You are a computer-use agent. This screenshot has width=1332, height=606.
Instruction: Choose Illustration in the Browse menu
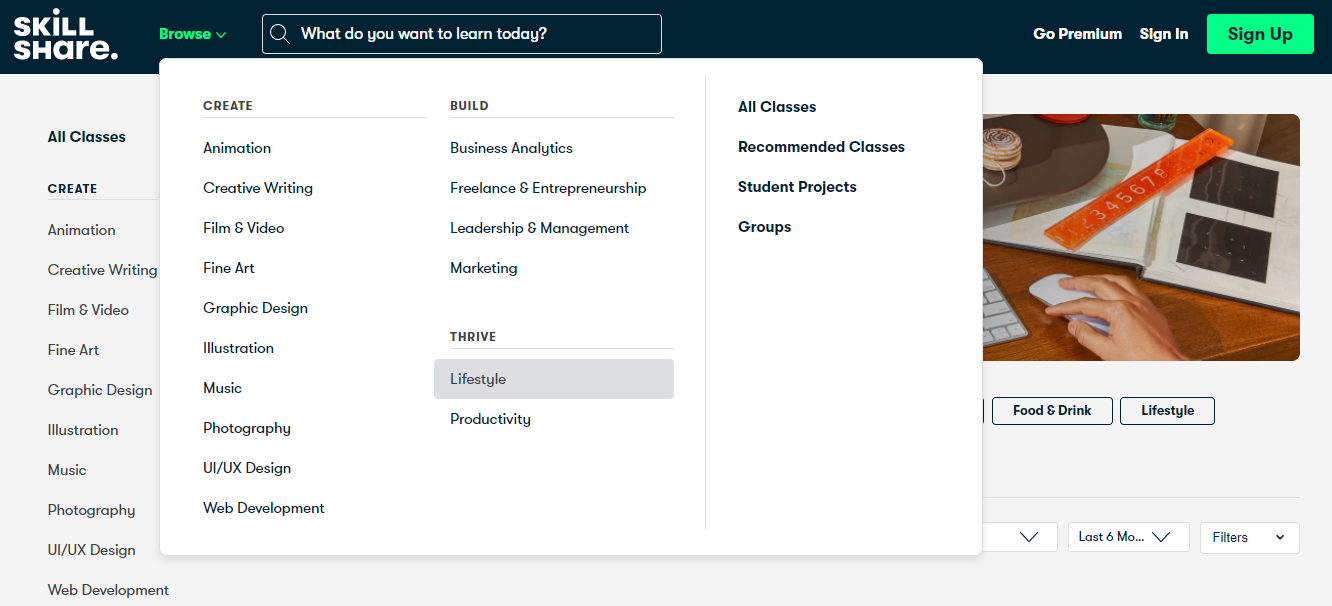tap(238, 348)
